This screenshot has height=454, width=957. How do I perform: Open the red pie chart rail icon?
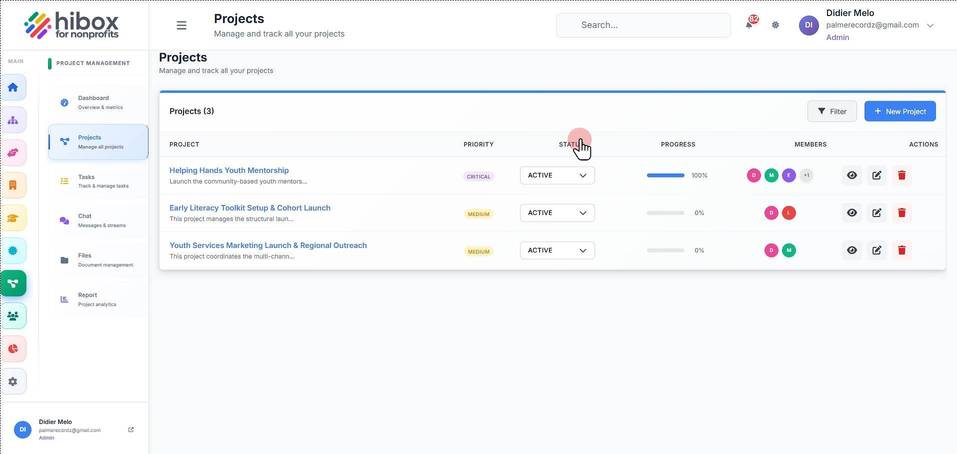pos(13,348)
